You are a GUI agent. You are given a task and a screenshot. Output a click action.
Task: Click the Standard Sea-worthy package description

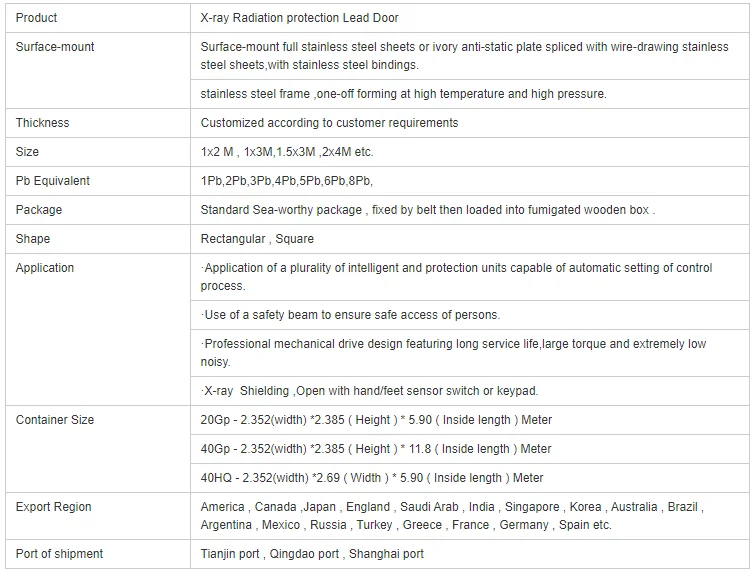426,210
